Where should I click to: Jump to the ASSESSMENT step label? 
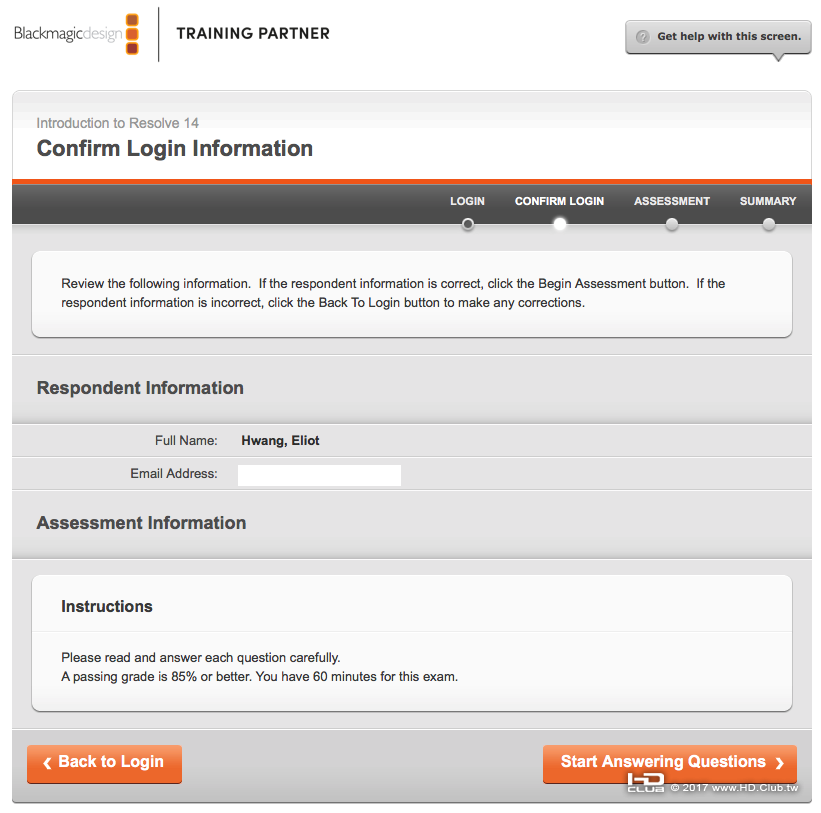click(x=671, y=201)
